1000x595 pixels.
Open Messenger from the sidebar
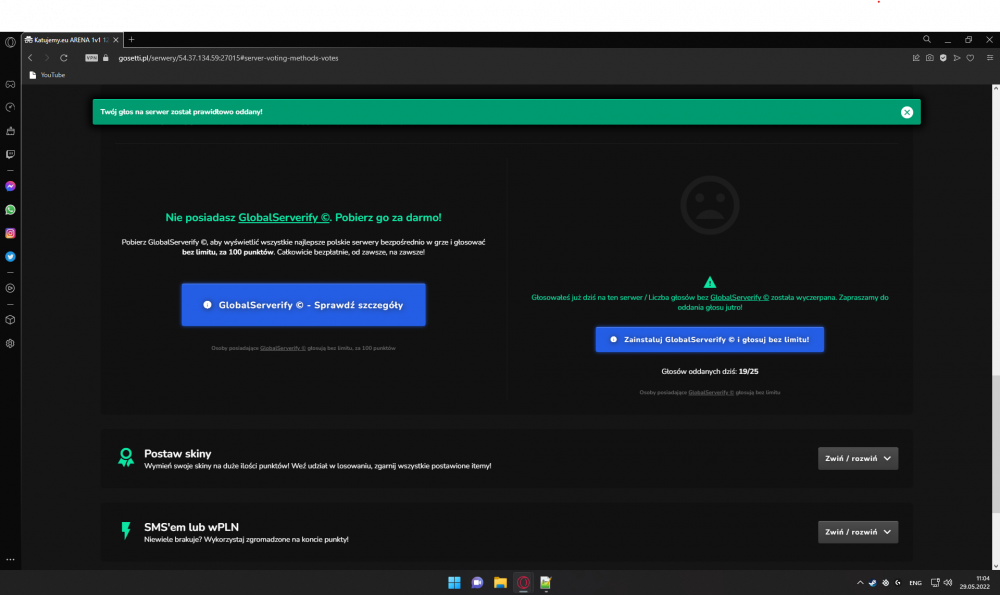point(10,186)
